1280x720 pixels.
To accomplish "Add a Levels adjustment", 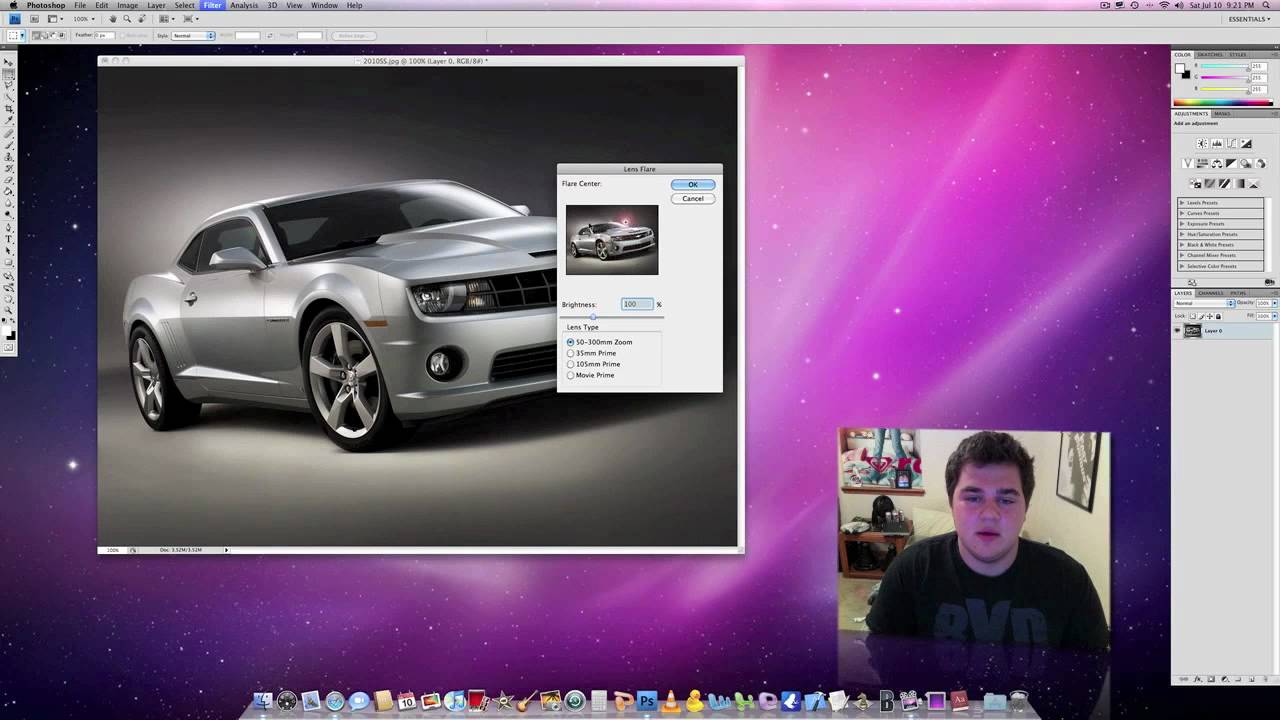I will 1217,143.
